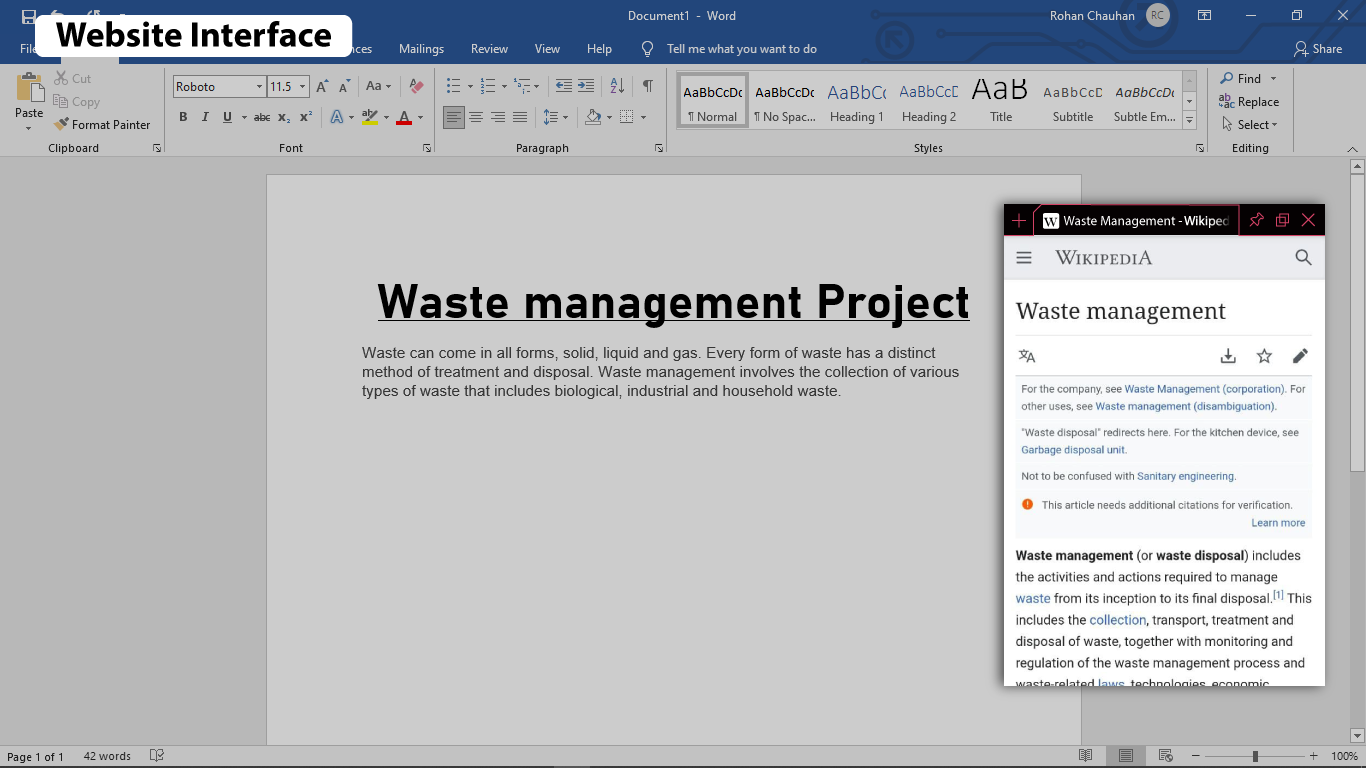Apply the Normal style
The height and width of the screenshot is (768, 1366).
(x=713, y=101)
